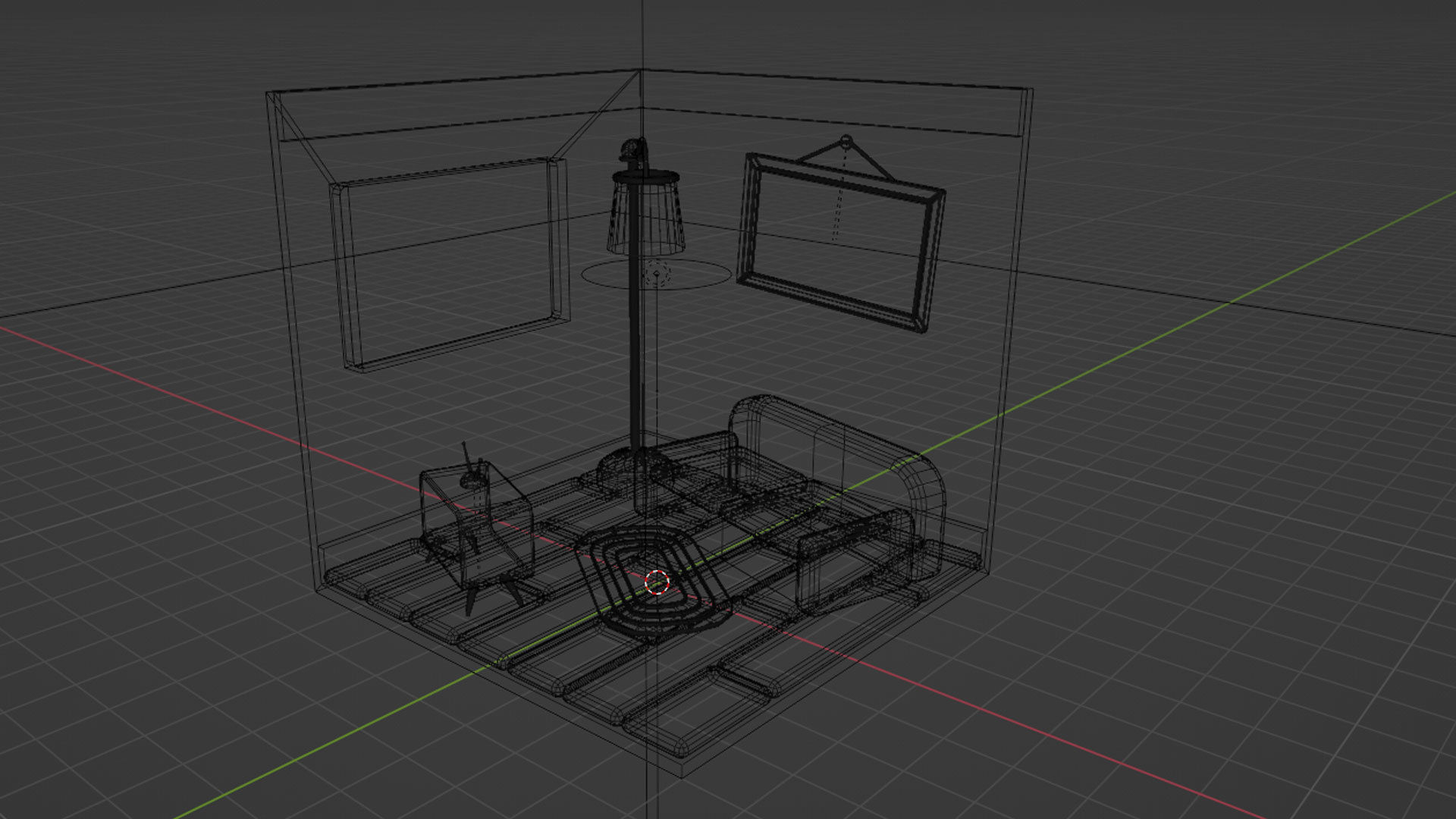Select the nail sphere above the picture frame
Viewport: 1456px width, 819px height.
[846, 141]
